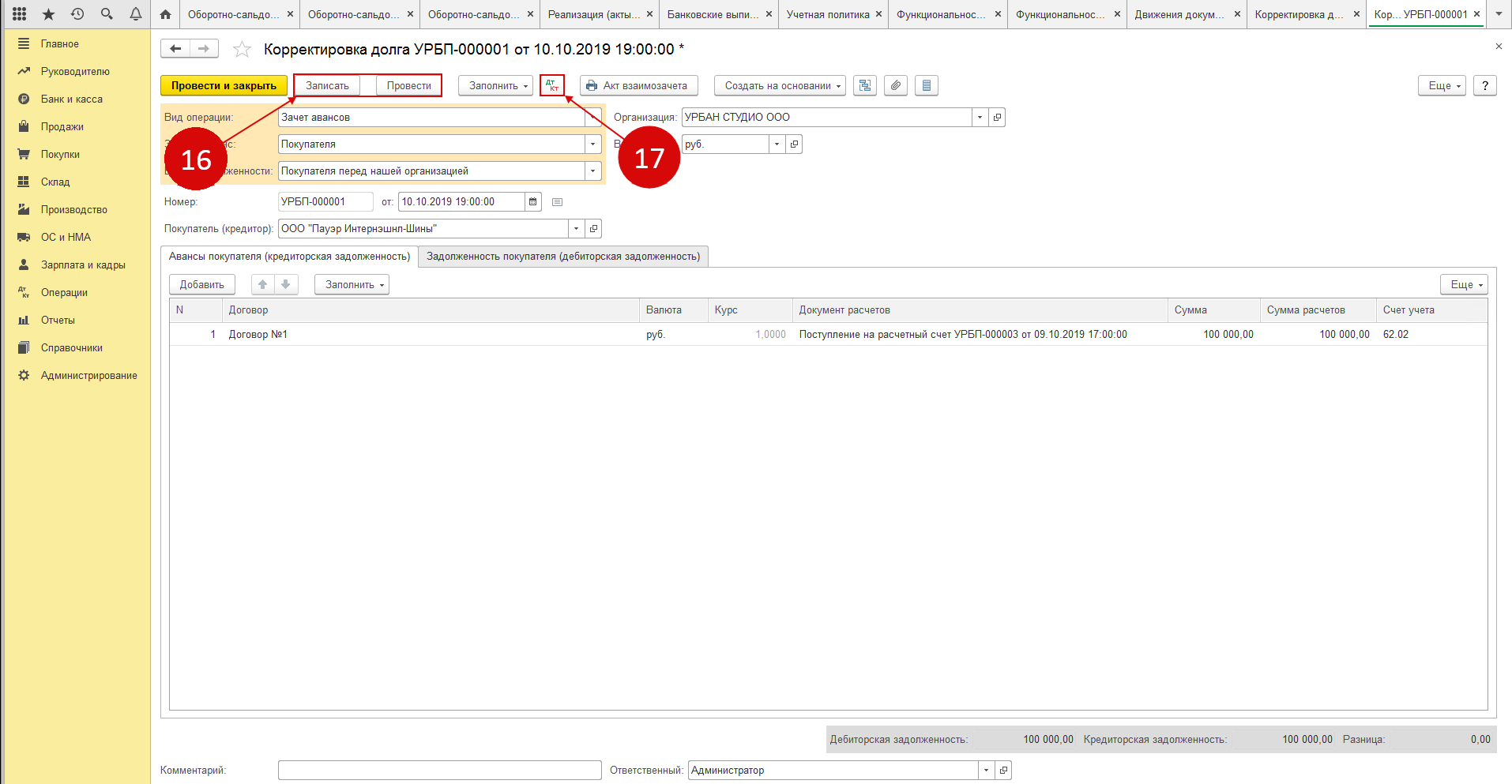The image size is (1512, 784).
Task: Open Операции section
Action: [x=64, y=293]
